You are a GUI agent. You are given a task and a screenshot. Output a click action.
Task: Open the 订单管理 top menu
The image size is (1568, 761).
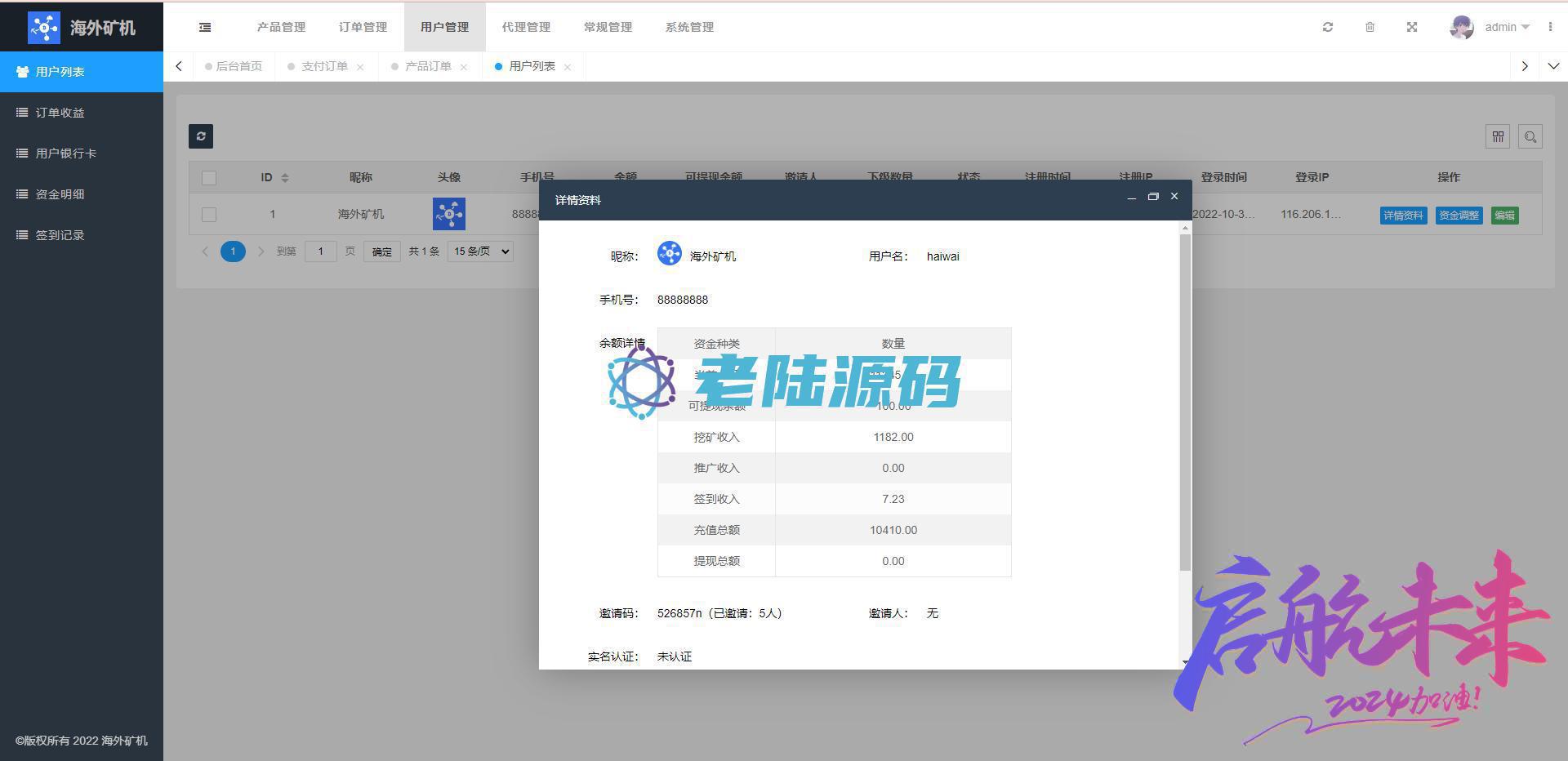pyautogui.click(x=363, y=27)
